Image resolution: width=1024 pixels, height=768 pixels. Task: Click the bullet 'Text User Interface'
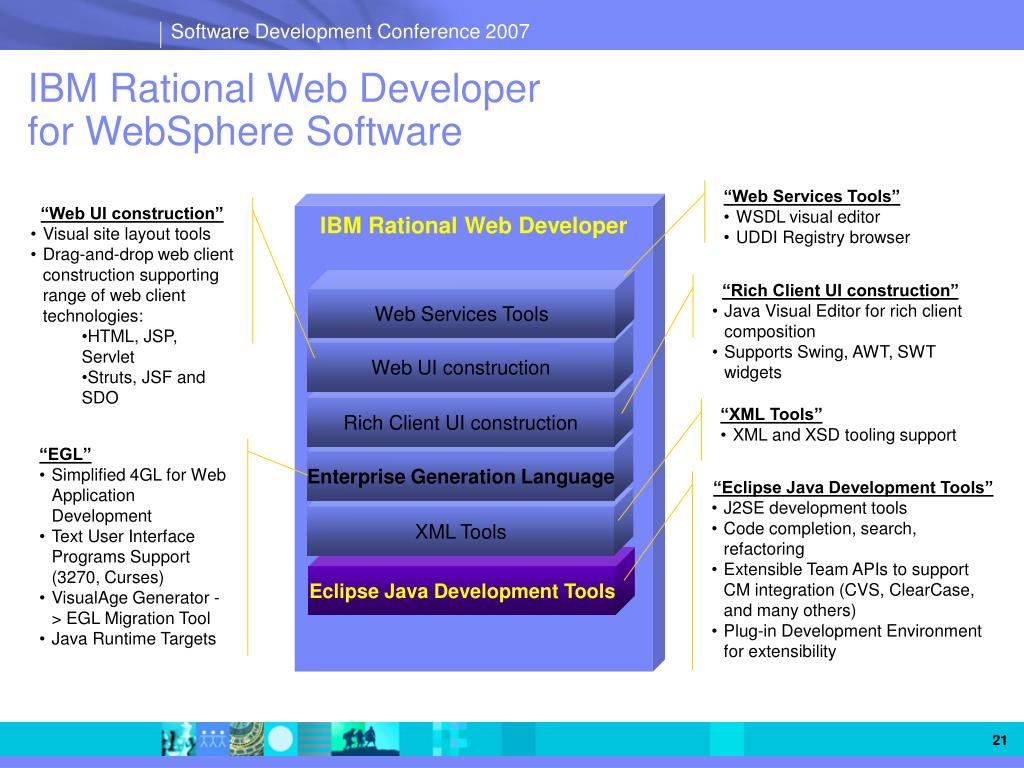click(123, 536)
